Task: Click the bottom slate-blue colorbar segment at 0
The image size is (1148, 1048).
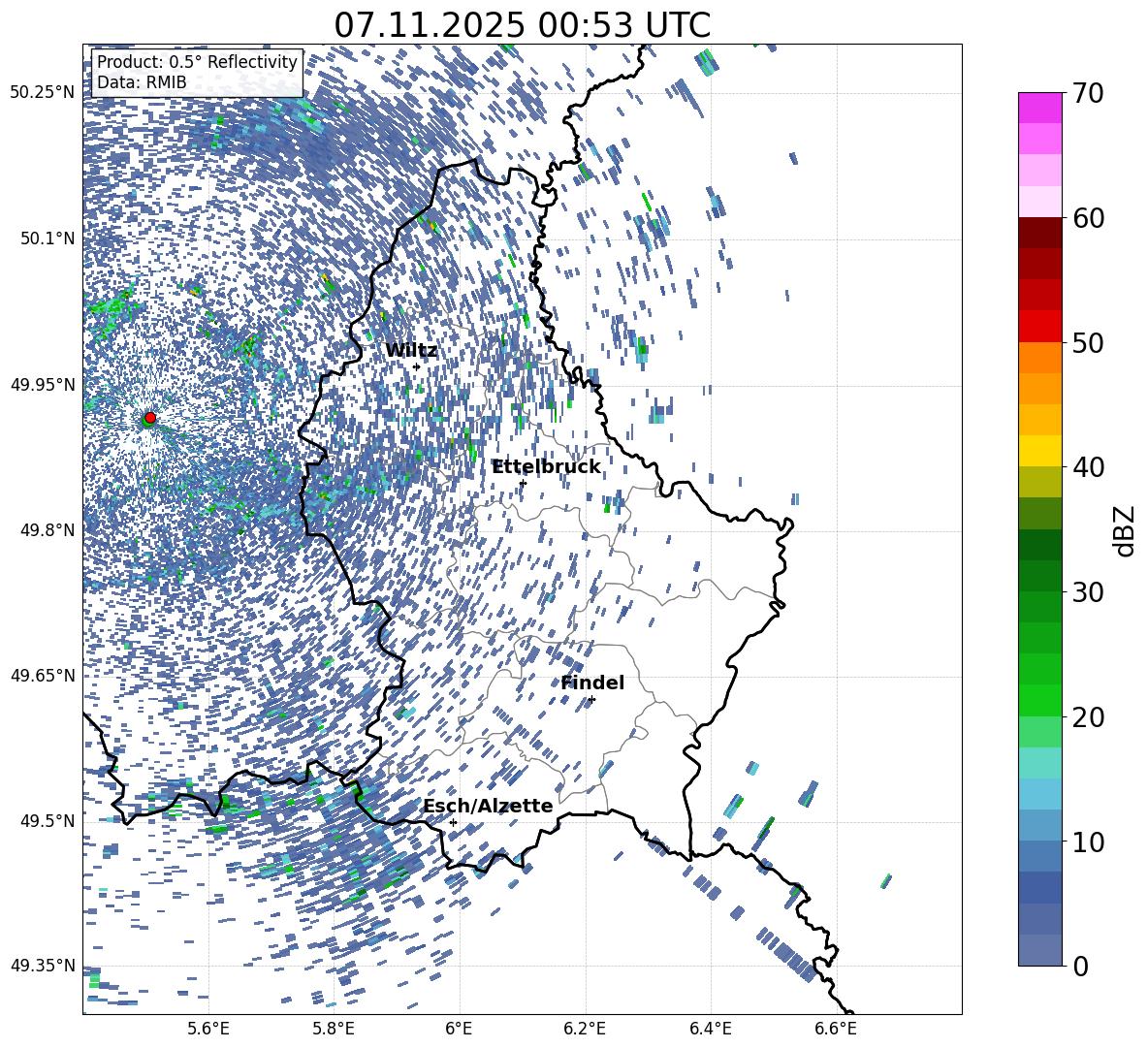Action: 1039,950
